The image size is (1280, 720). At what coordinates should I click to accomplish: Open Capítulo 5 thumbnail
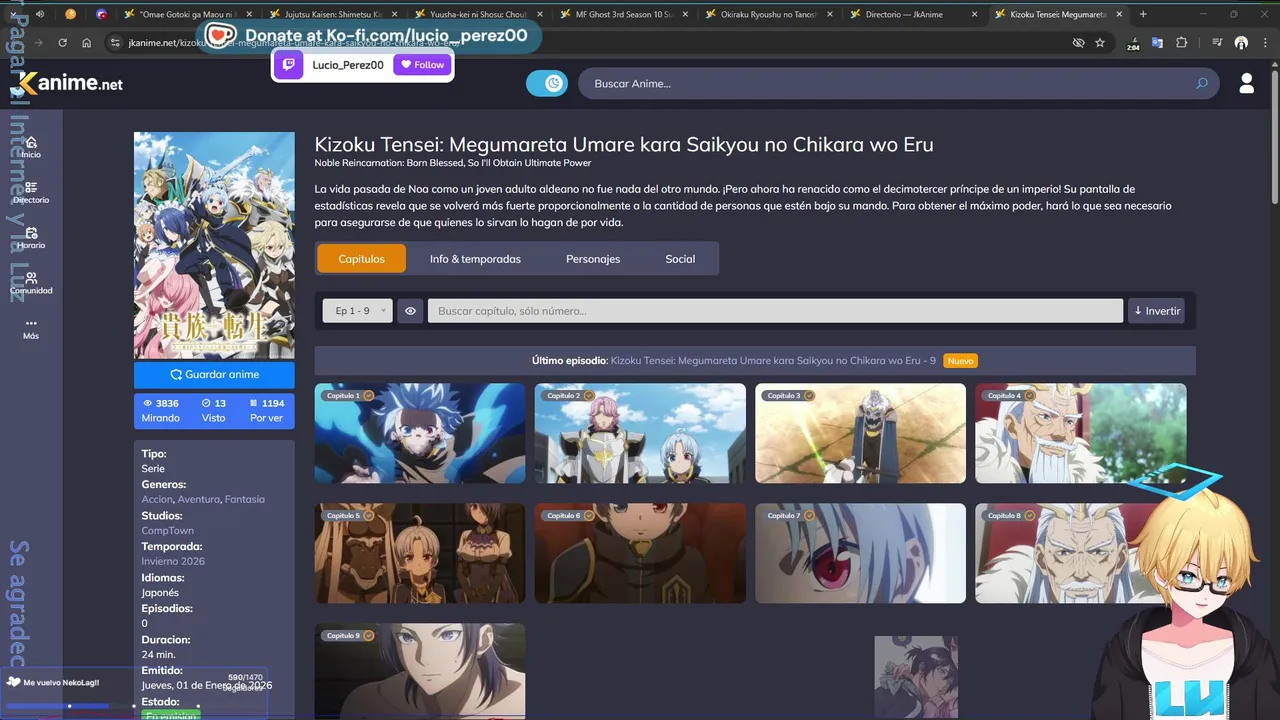420,553
